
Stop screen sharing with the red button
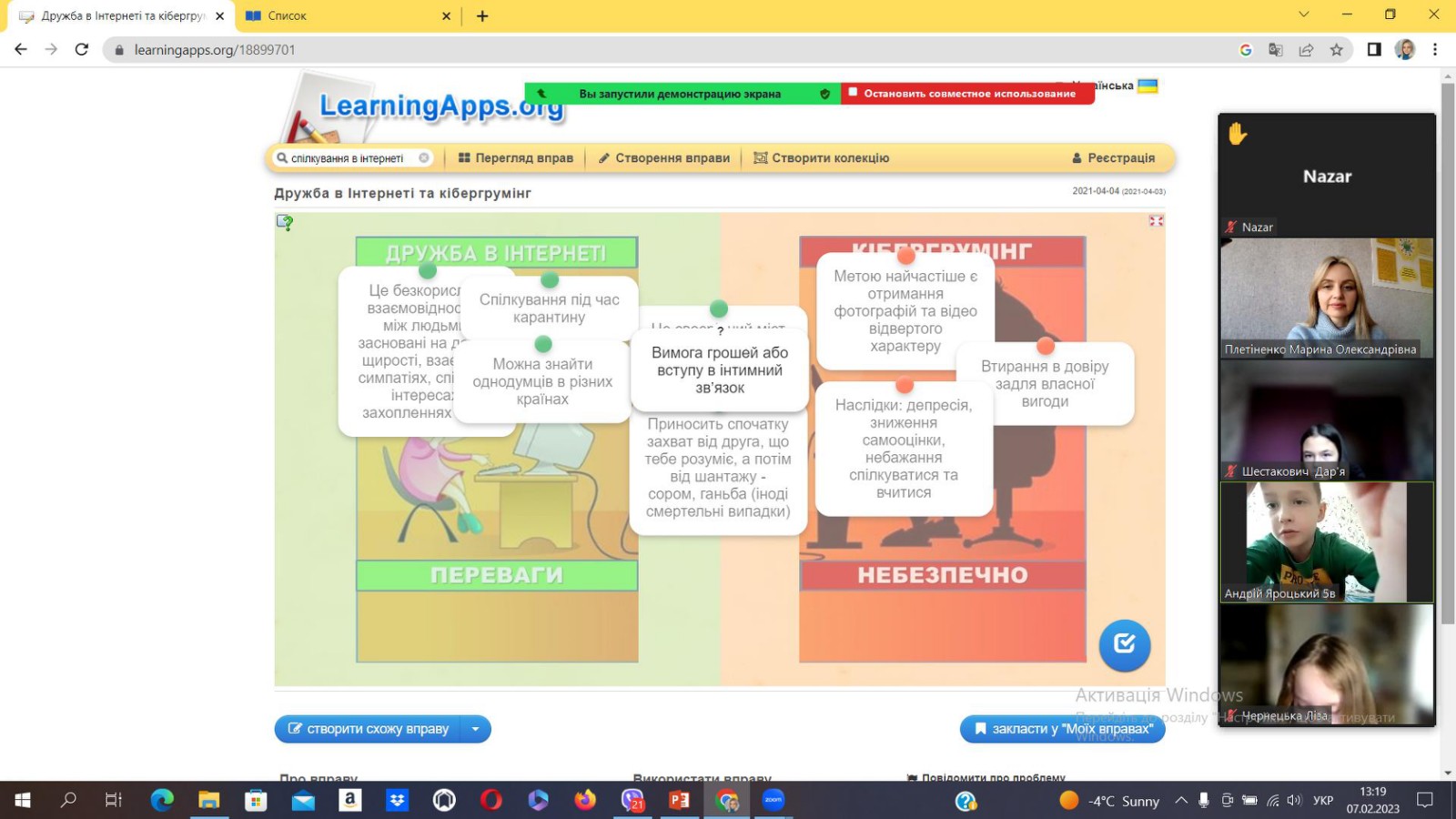click(966, 93)
